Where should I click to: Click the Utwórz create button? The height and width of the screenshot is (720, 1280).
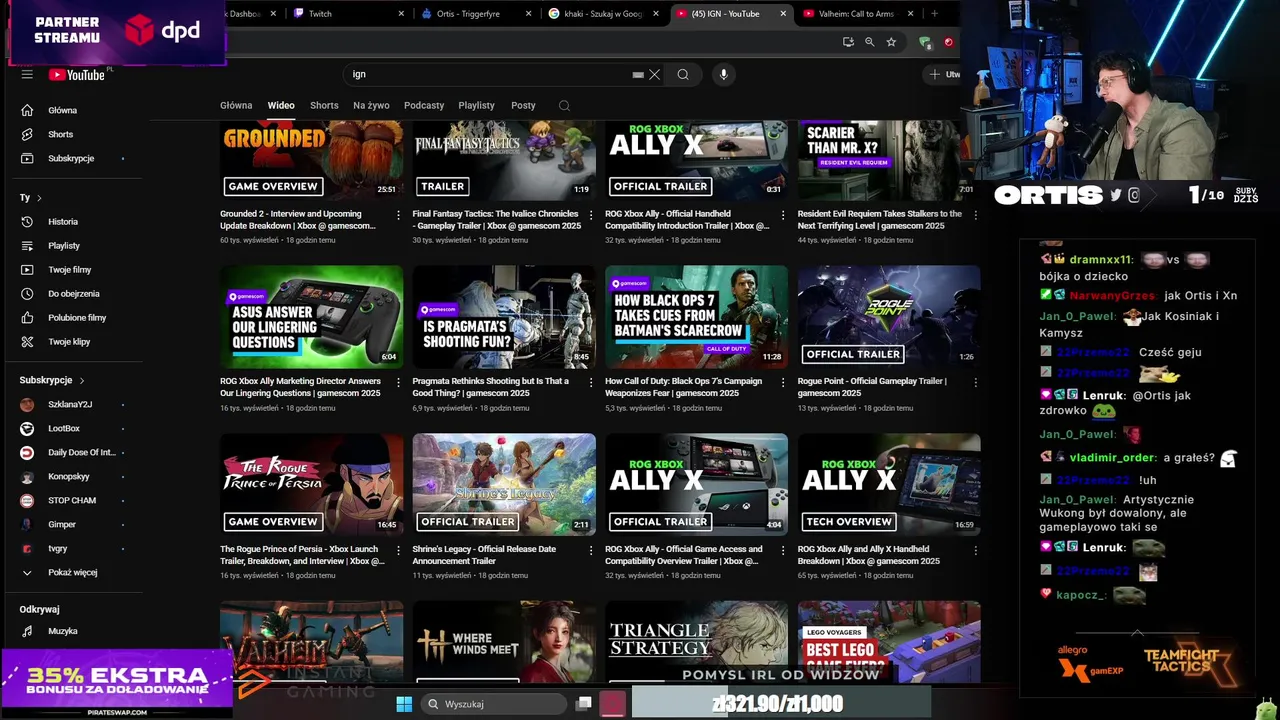coord(943,74)
